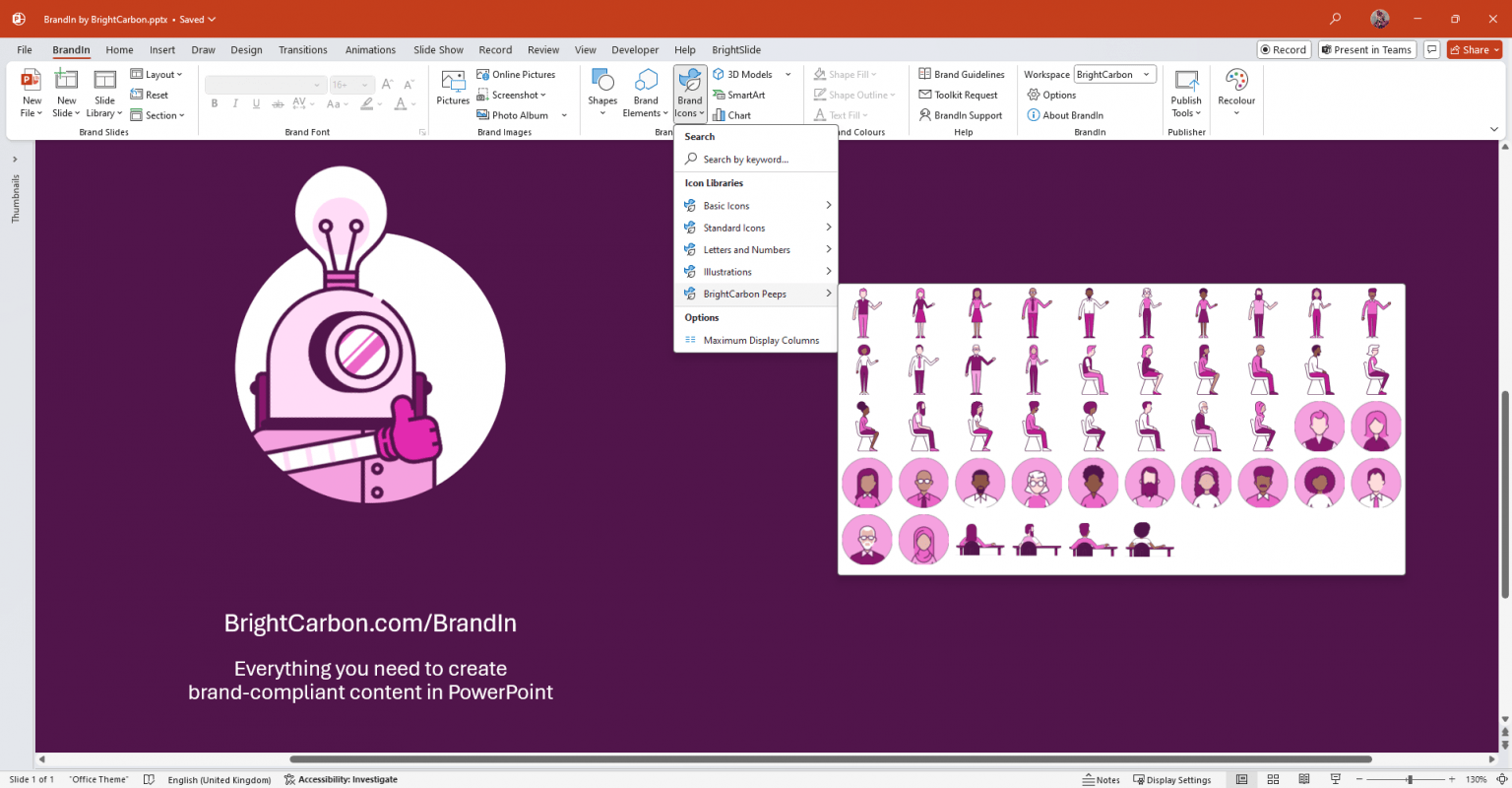Toggle italic formatting in Brand Font
Viewport: 1512px width, 788px height.
tap(235, 102)
